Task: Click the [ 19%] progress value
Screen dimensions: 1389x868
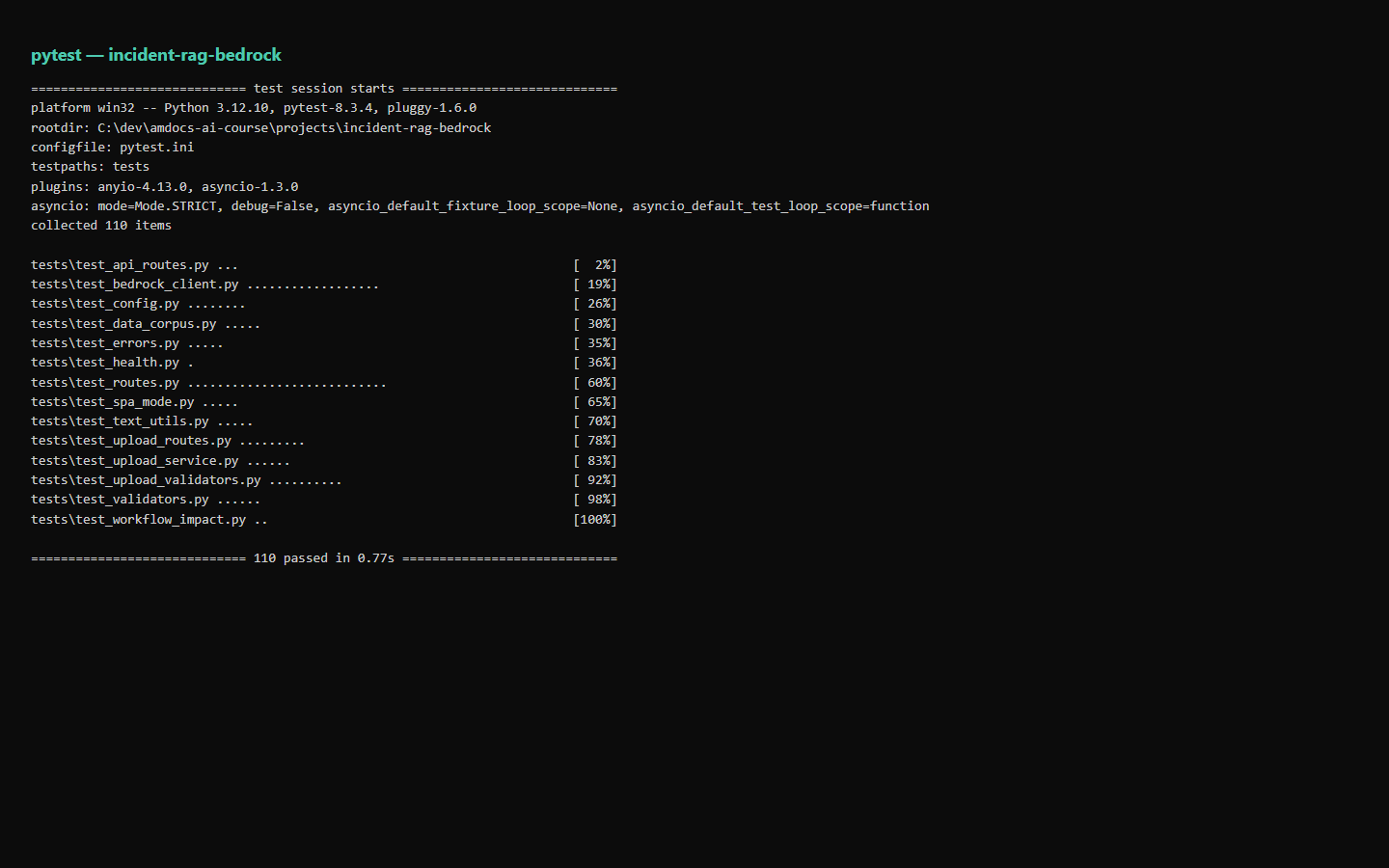Action: [x=595, y=285]
